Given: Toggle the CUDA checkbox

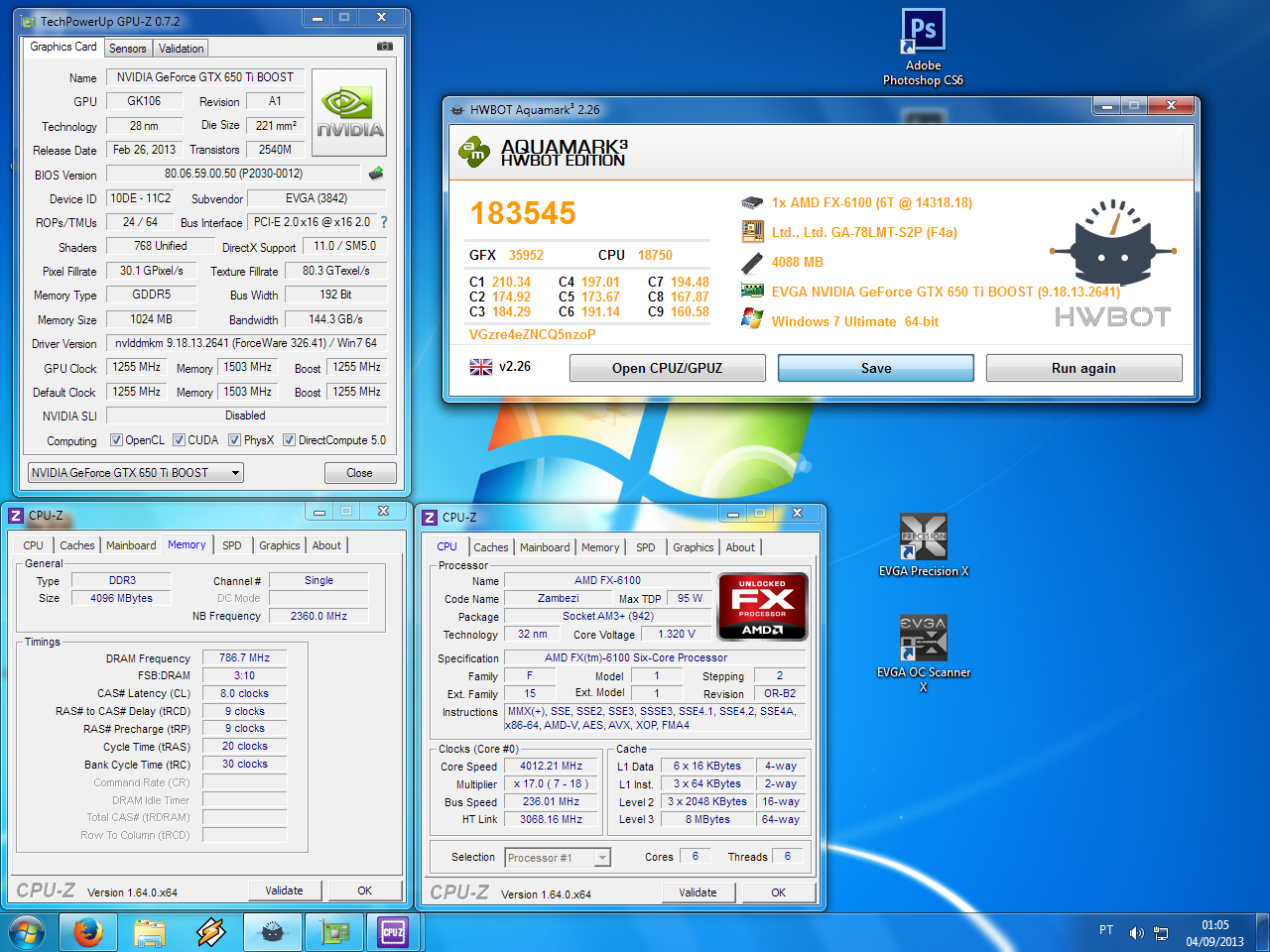Looking at the screenshot, I should tap(180, 440).
